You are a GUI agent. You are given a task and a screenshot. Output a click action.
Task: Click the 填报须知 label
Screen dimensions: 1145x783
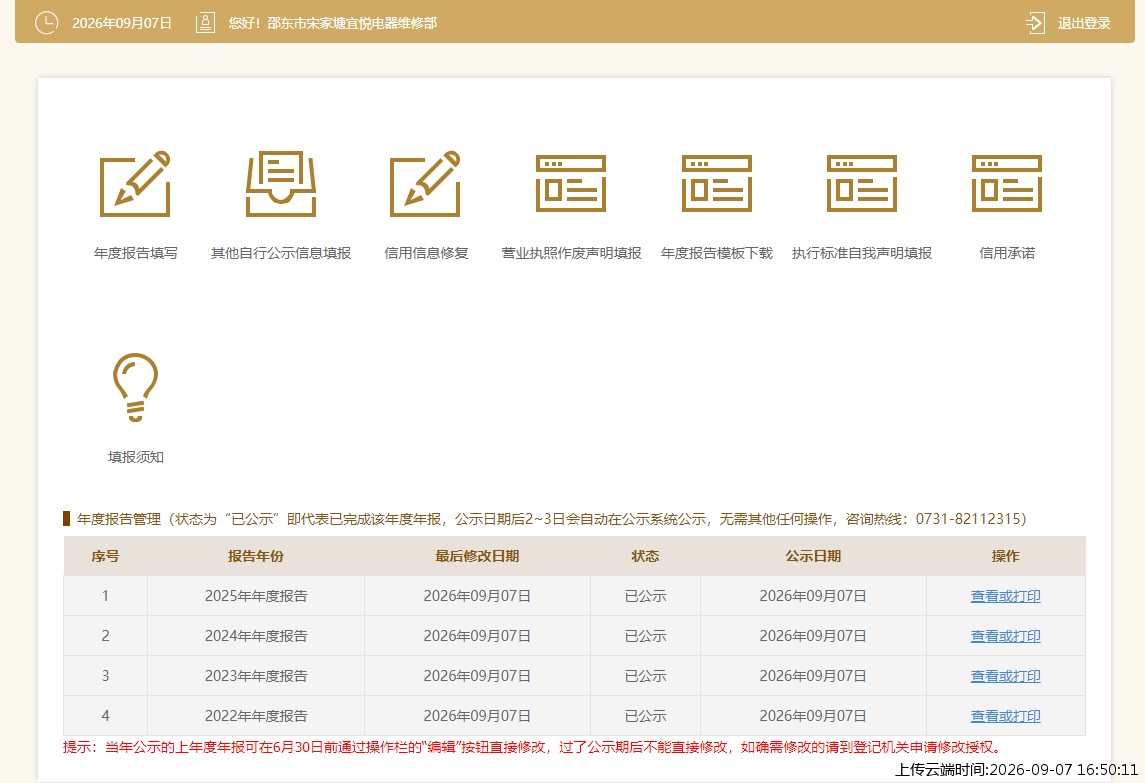click(136, 457)
